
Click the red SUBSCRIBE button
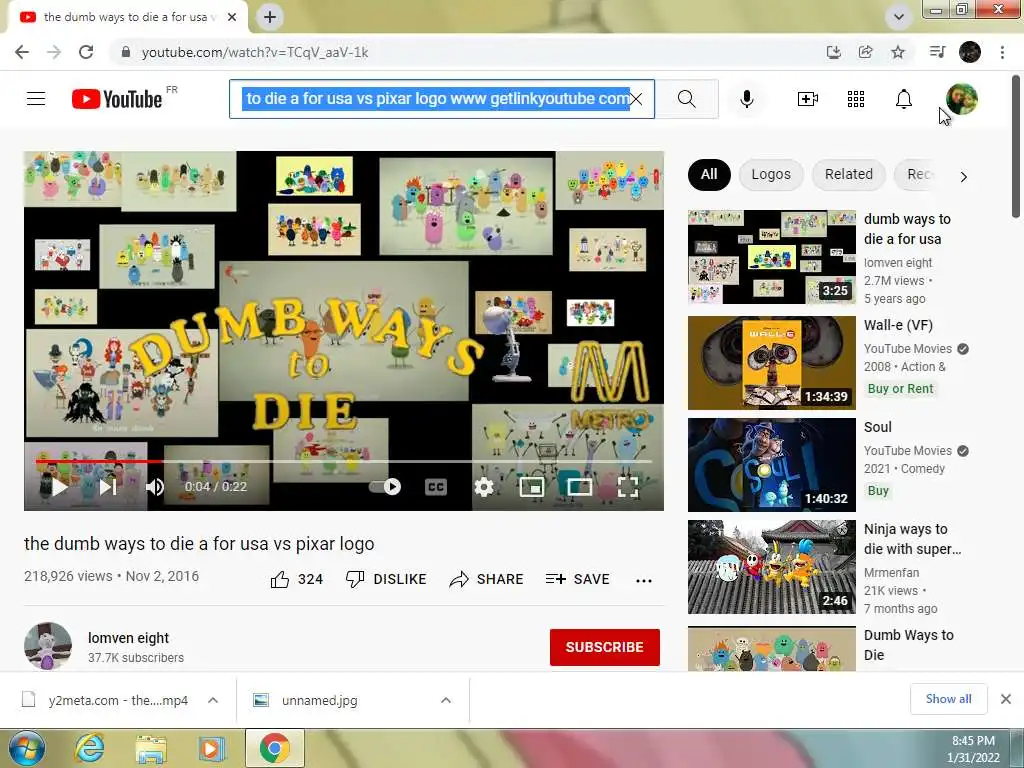[605, 647]
